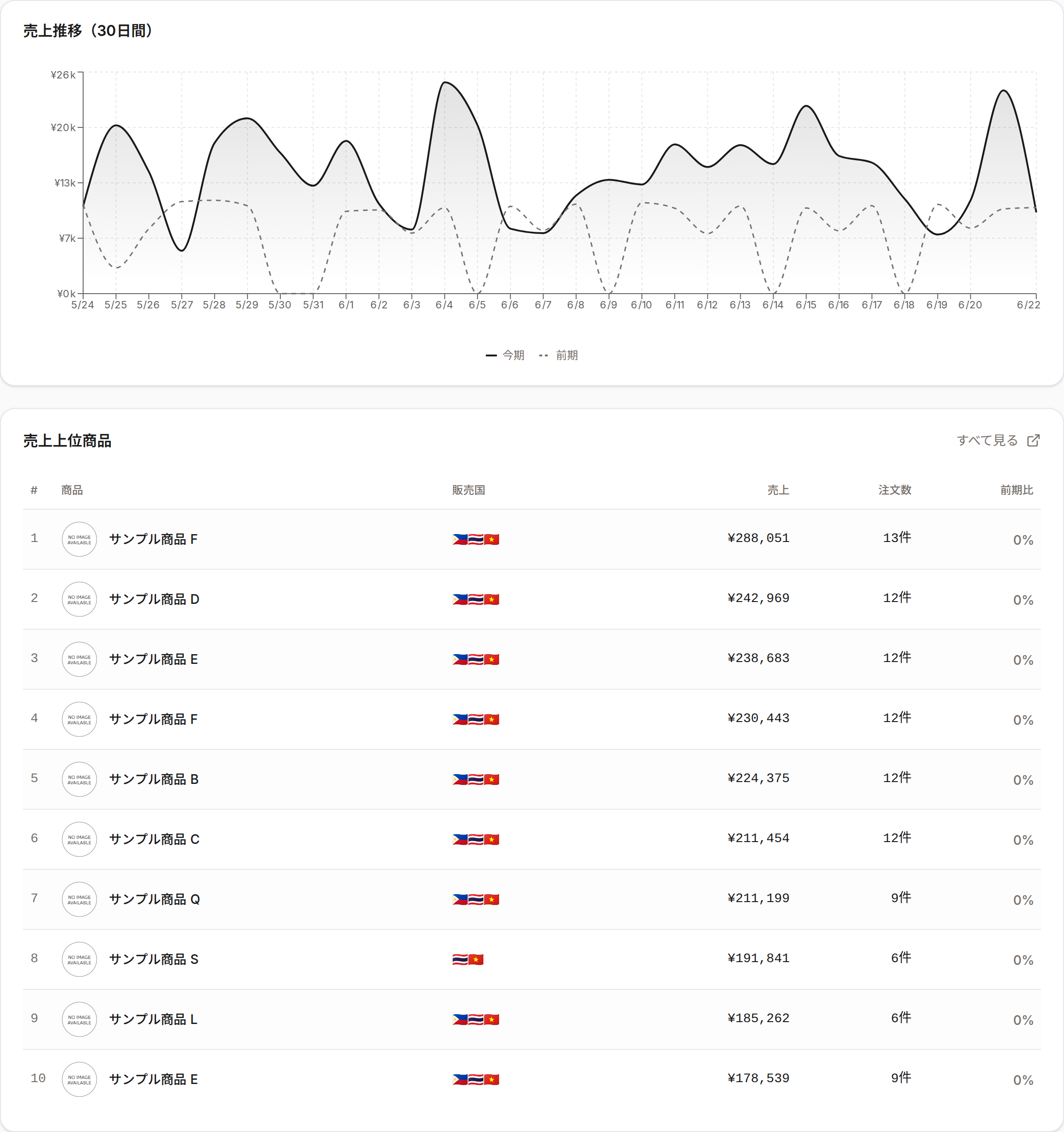Click the 6/4 tick label on the chart x-axis
This screenshot has height=1132, width=1064.
coord(444,305)
